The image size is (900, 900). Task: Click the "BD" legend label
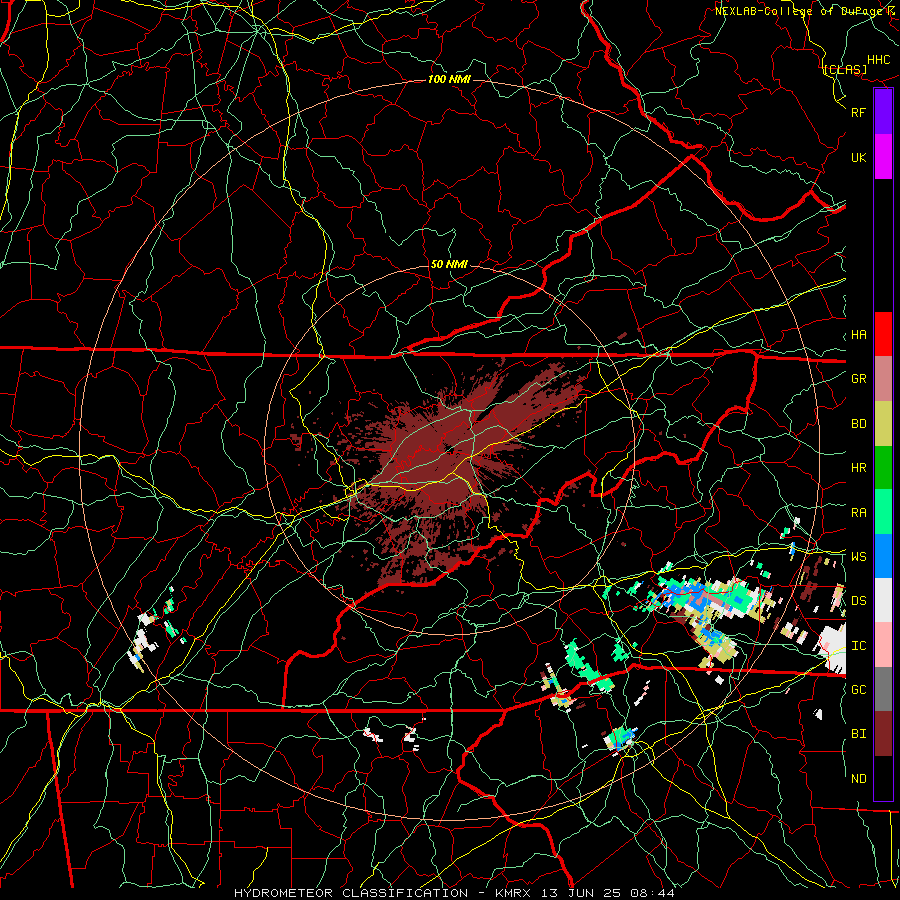tap(858, 423)
